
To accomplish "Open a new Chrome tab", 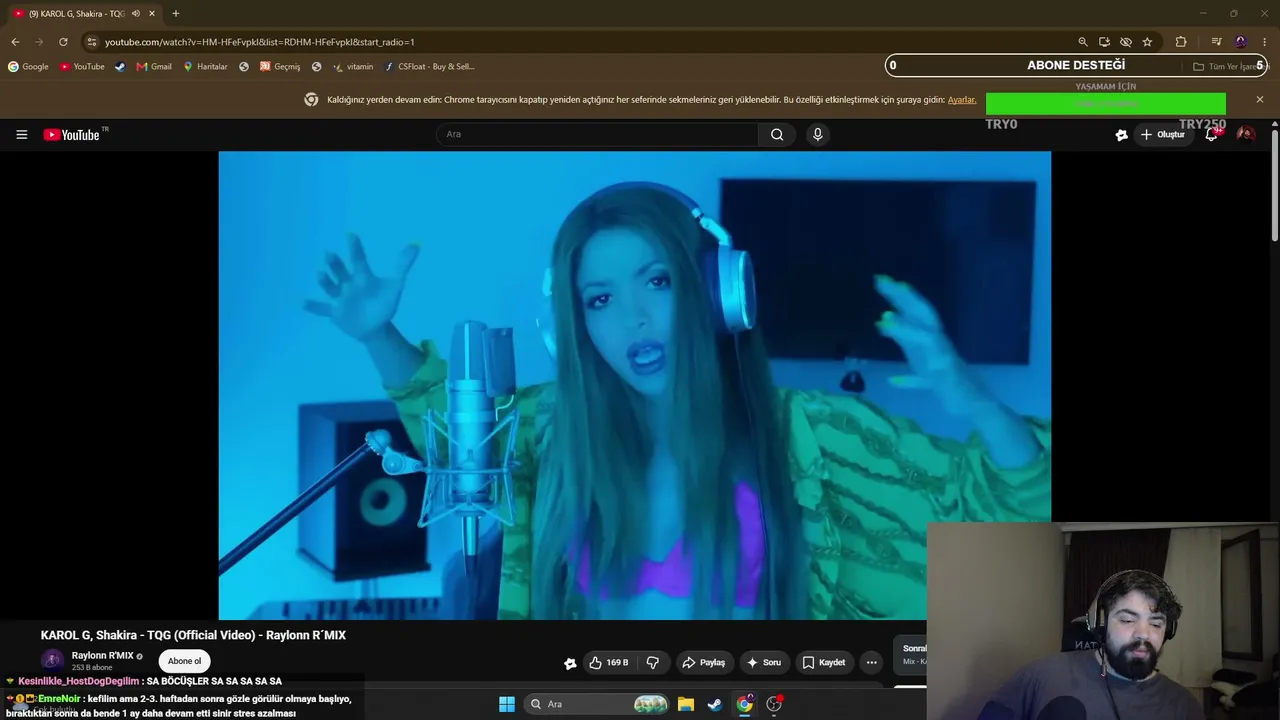I will click(x=176, y=14).
